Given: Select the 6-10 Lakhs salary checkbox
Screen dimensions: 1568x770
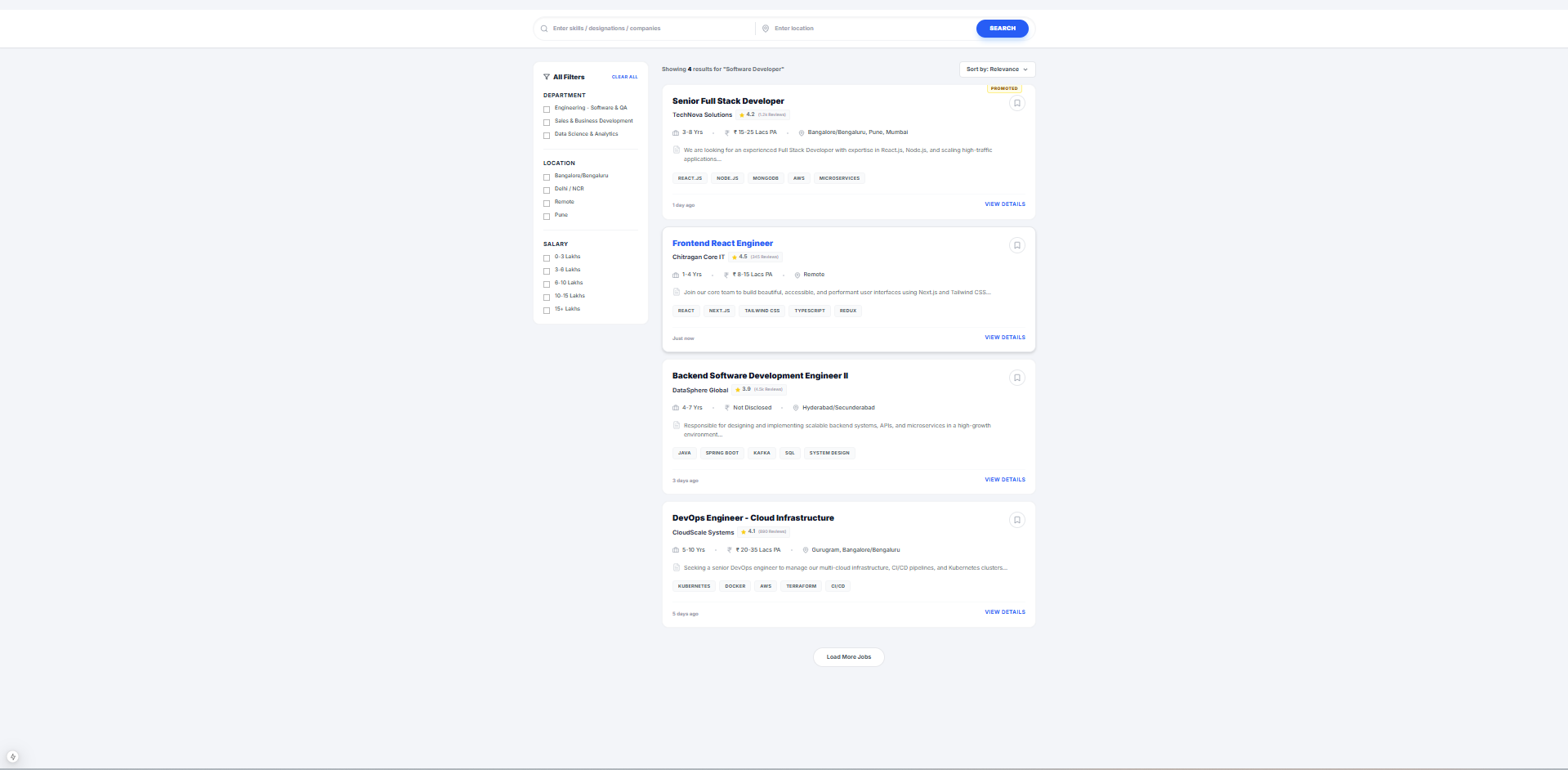Looking at the screenshot, I should 547,284.
